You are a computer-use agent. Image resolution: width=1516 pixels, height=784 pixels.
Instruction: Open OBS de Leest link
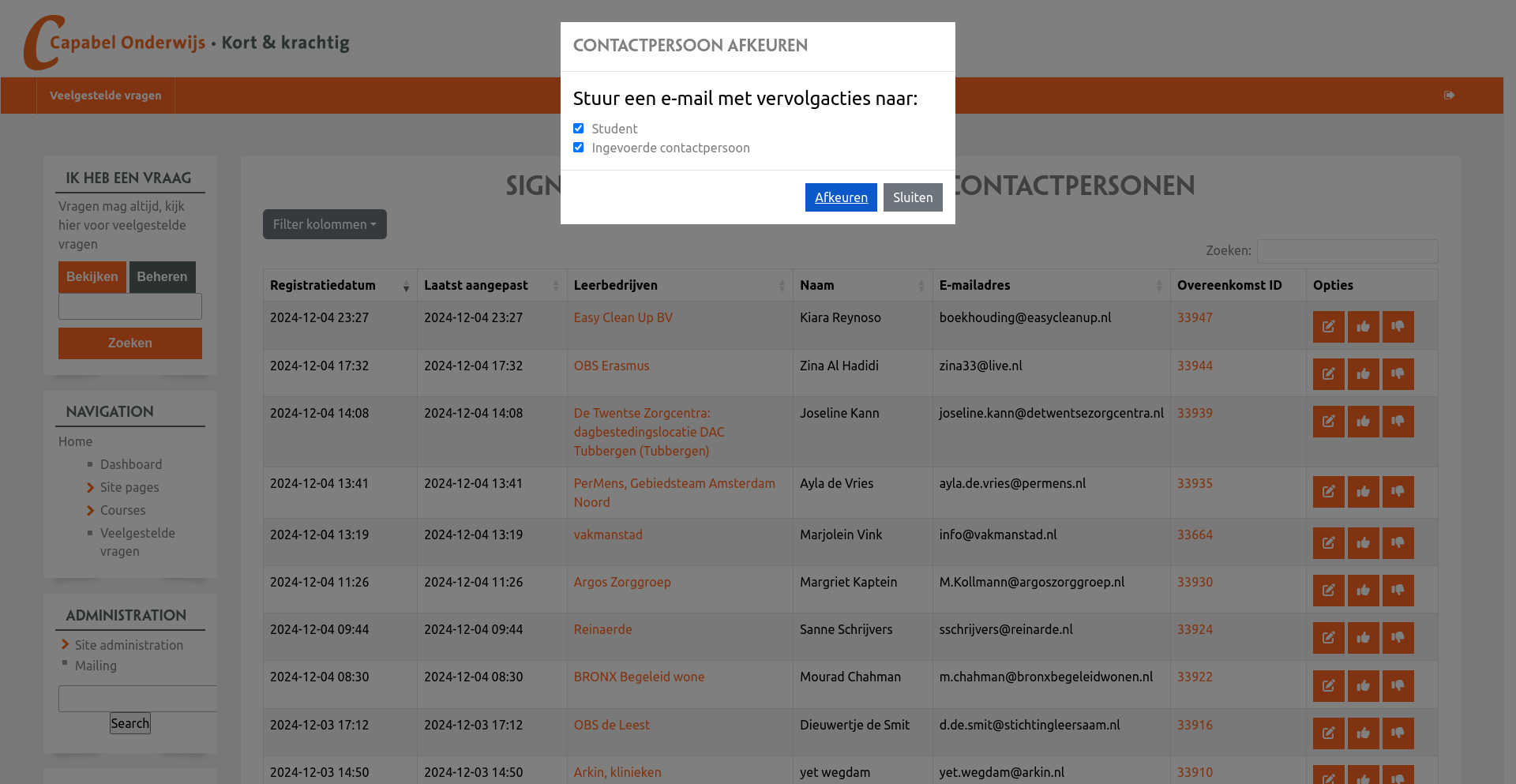(x=611, y=725)
